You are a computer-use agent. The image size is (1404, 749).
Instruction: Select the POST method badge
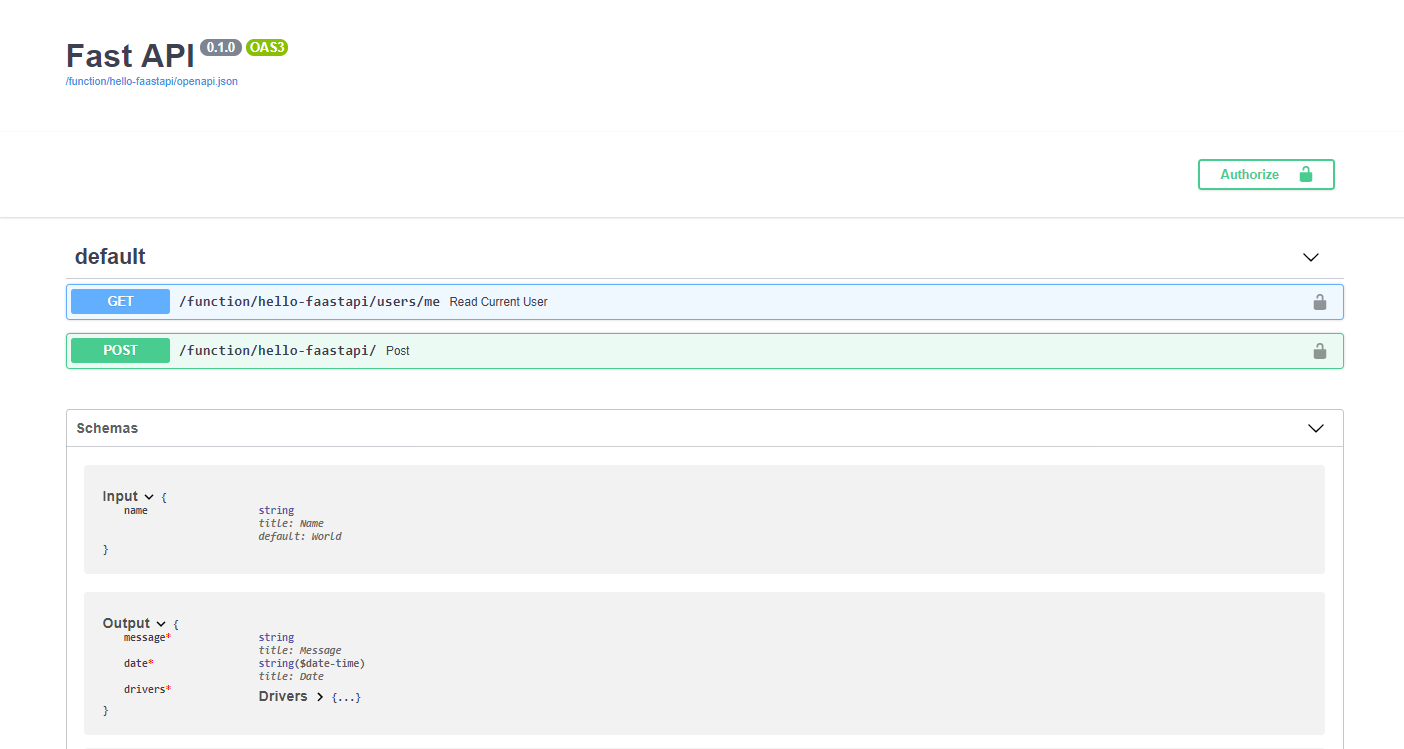pyautogui.click(x=119, y=350)
